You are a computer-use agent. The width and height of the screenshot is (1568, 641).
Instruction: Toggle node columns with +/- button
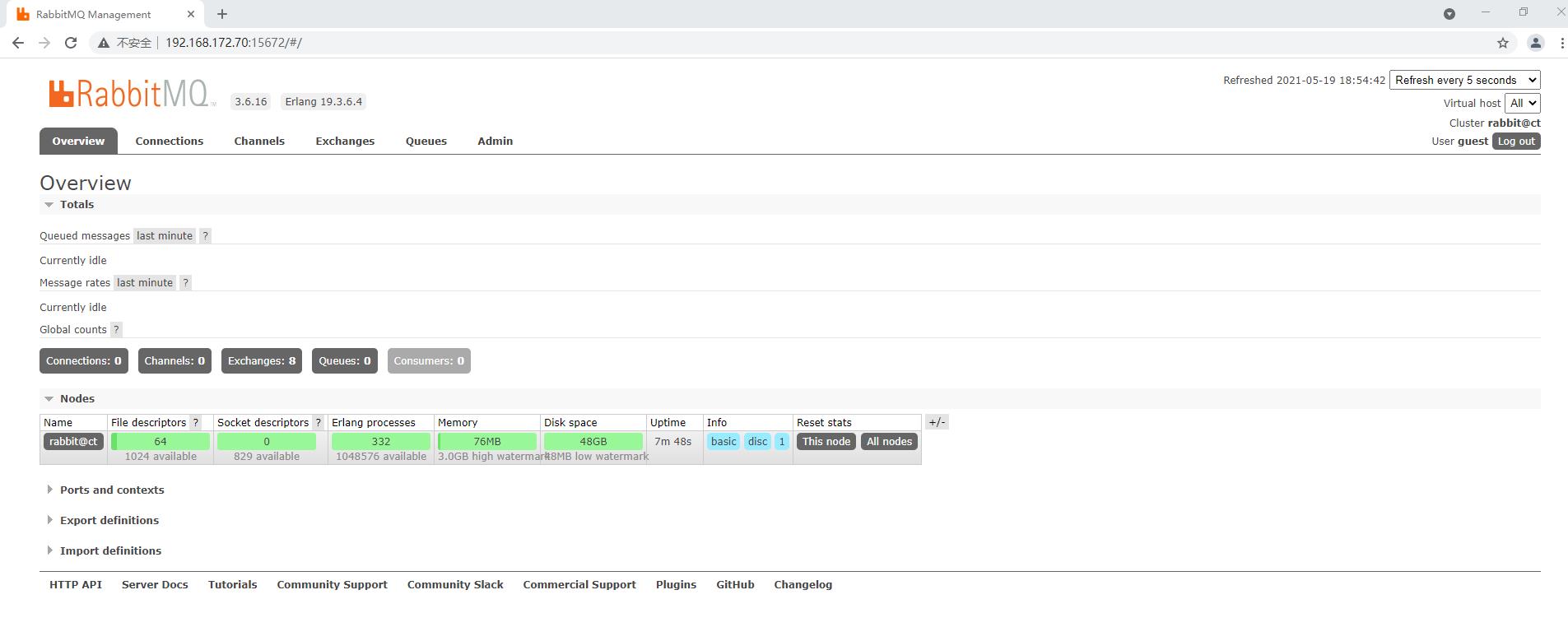coord(937,422)
